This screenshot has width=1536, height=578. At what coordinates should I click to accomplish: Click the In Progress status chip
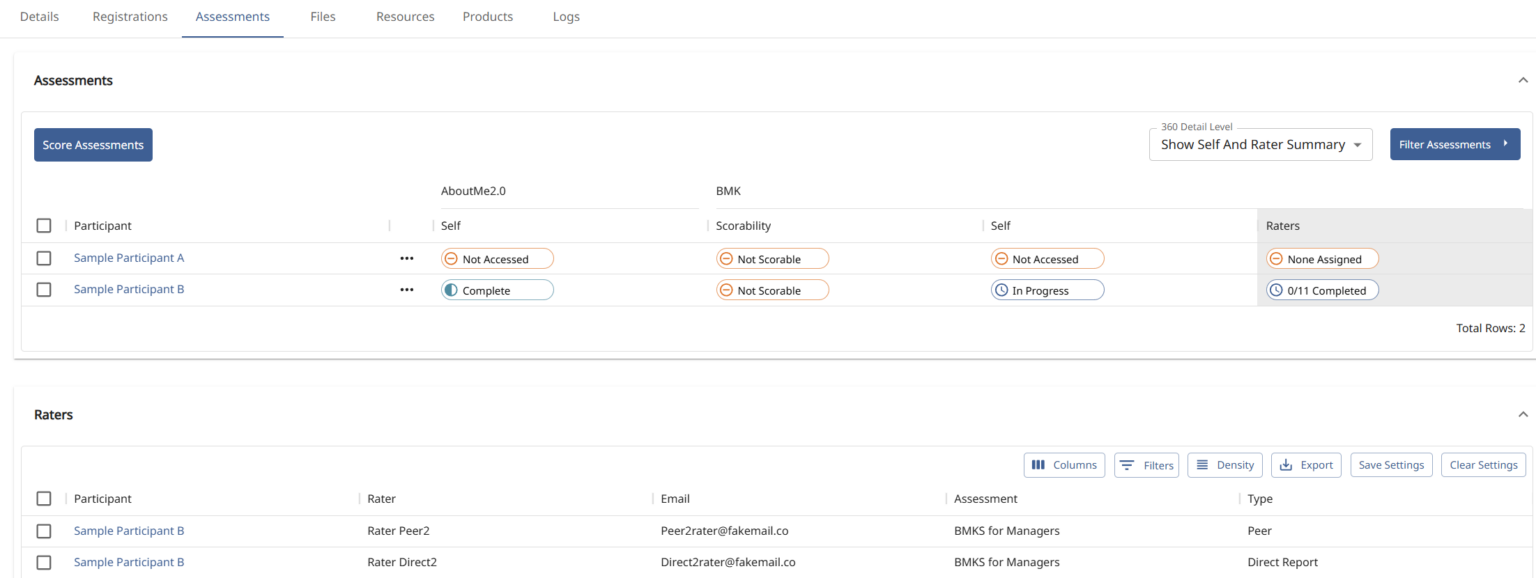[1047, 291]
